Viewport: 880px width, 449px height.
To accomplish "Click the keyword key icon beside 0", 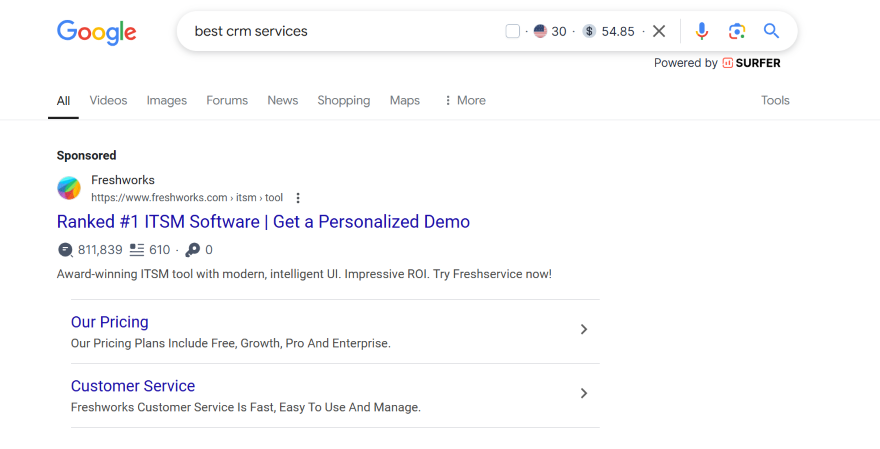I will [192, 250].
